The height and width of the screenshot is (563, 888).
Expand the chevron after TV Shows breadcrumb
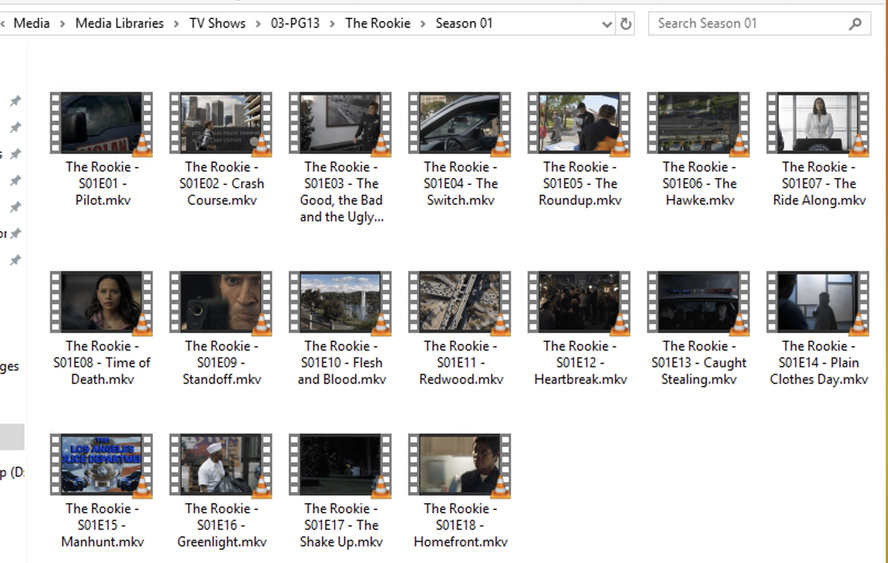258,24
